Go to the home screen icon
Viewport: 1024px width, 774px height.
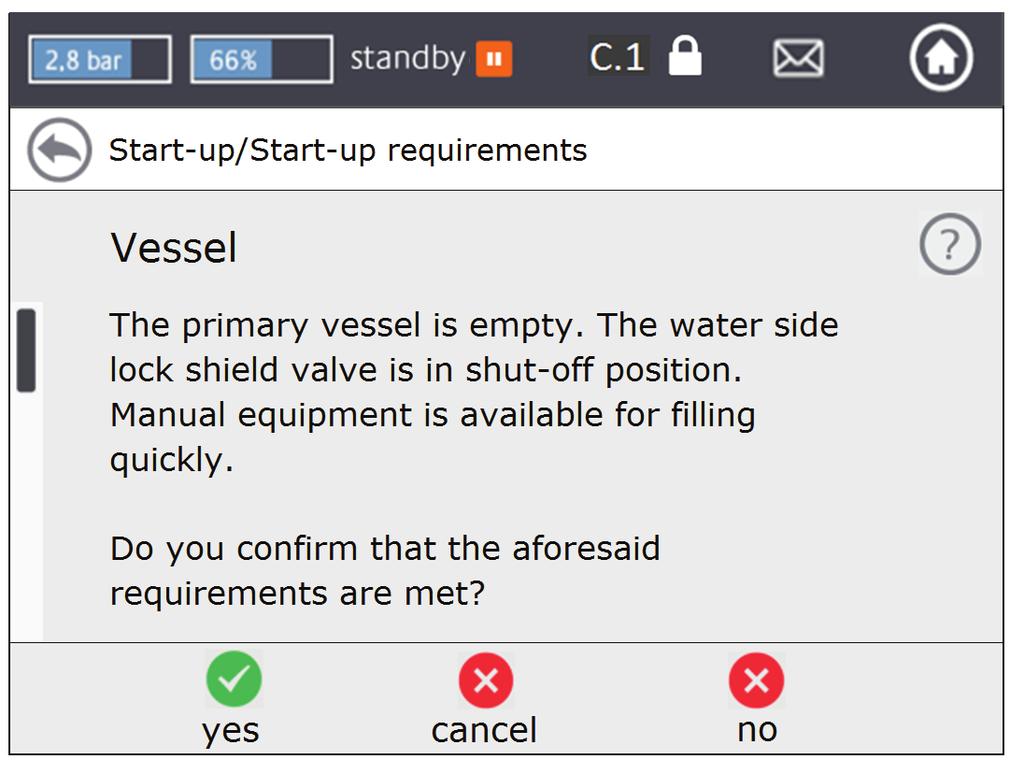point(941,57)
